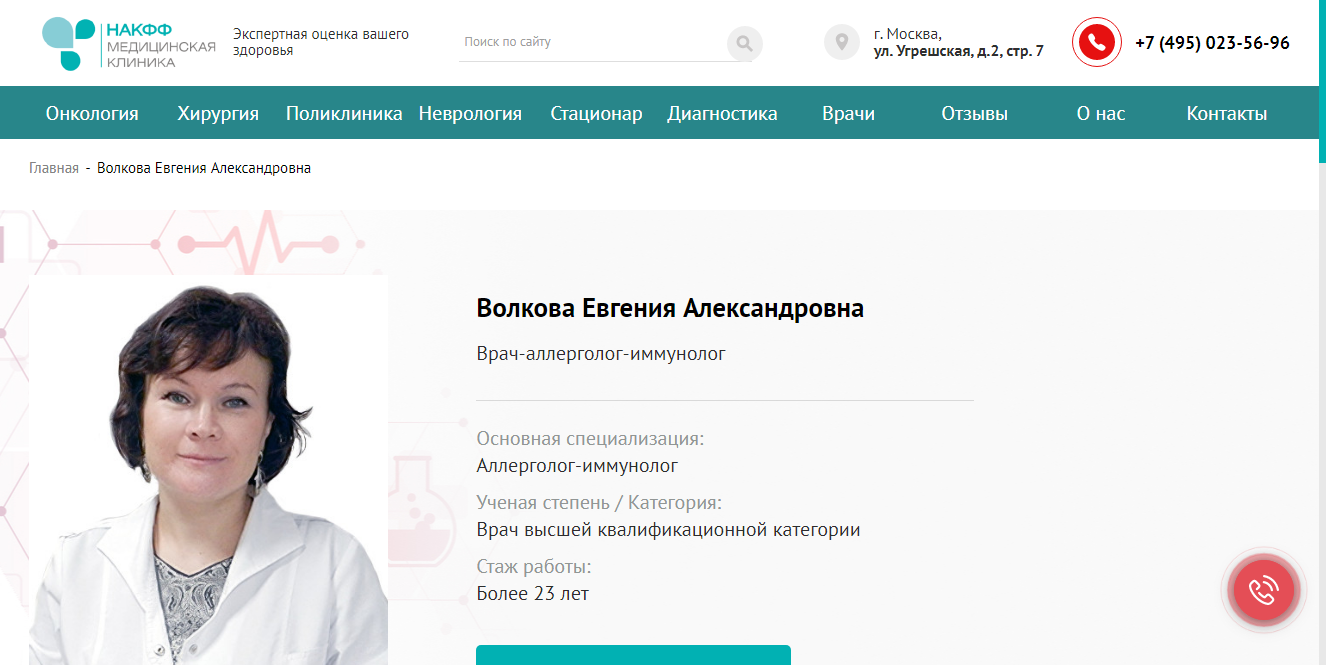The width and height of the screenshot is (1326, 665).
Task: Click the Аллерголог-иммунолог specialization value
Action: click(577, 466)
